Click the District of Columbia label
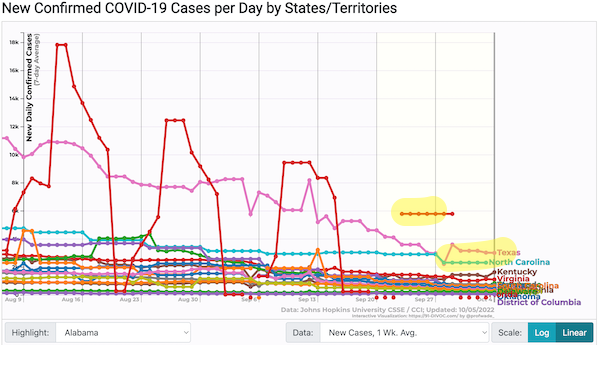Image resolution: width=600 pixels, height=386 pixels. pos(539,303)
